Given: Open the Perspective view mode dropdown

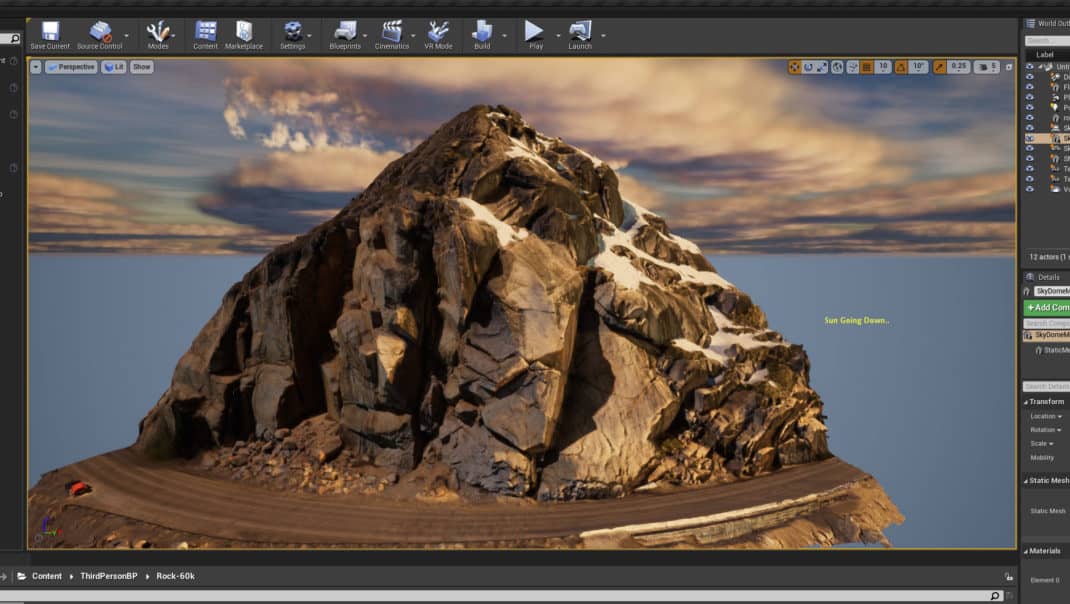Looking at the screenshot, I should [71, 67].
